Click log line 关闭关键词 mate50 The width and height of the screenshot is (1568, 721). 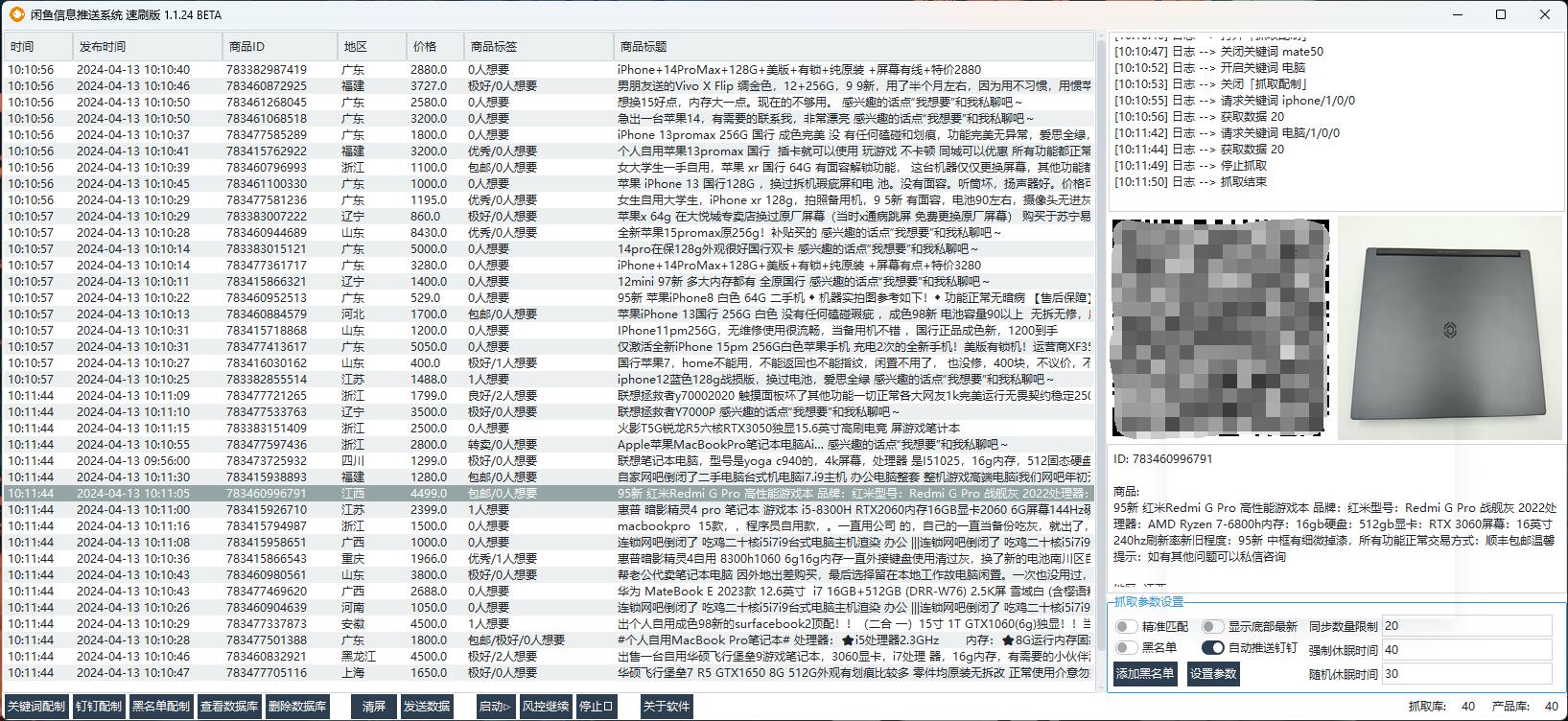pyautogui.click(x=1219, y=52)
